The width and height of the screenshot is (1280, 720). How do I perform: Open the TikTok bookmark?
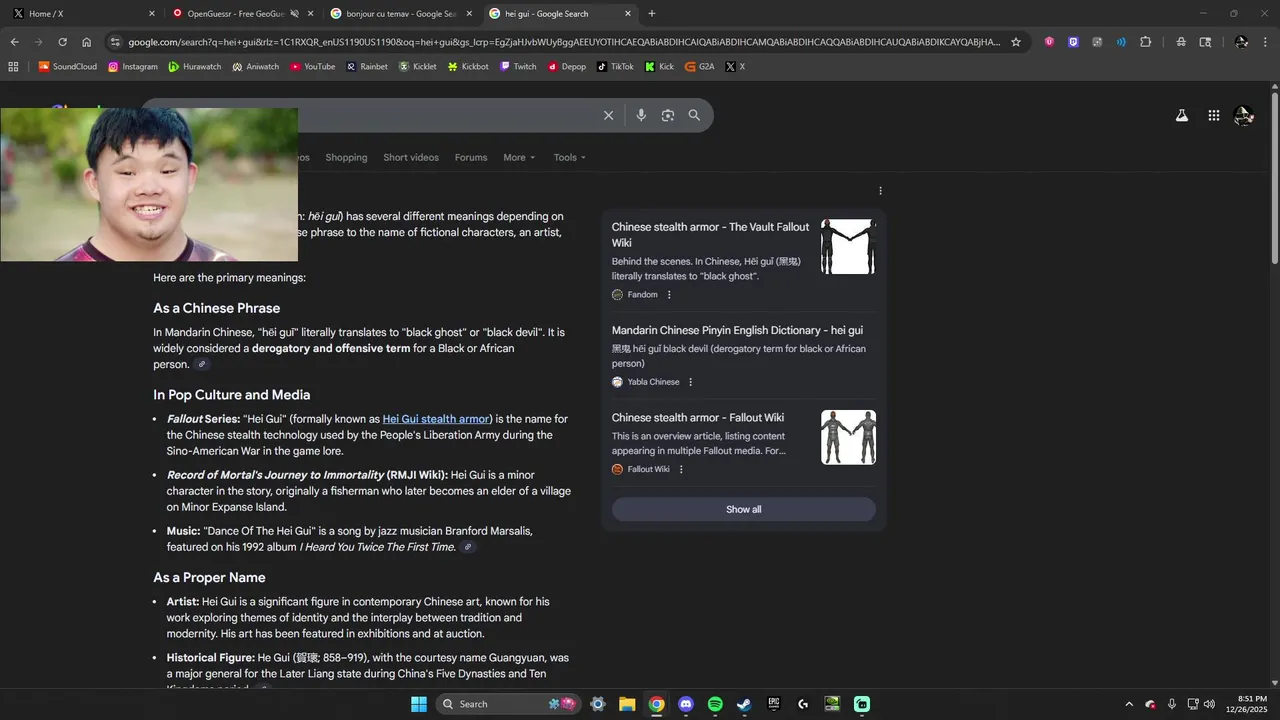coord(615,66)
